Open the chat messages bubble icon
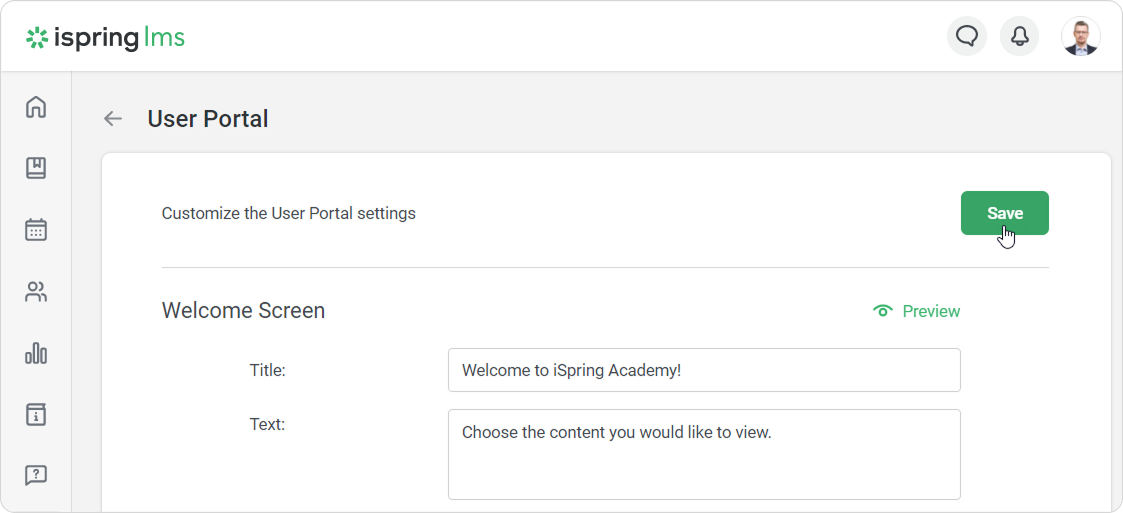 966,37
